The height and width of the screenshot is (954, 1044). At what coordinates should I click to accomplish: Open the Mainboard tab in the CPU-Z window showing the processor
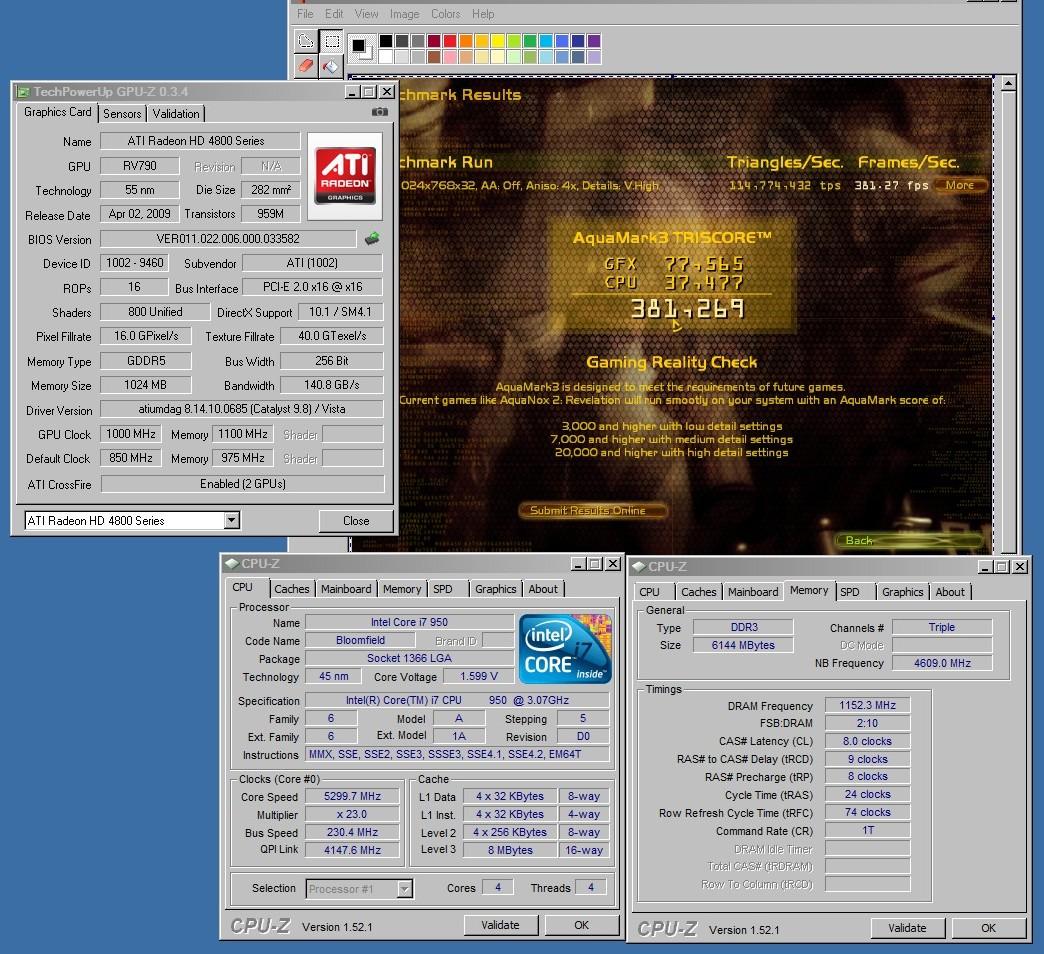tap(346, 589)
